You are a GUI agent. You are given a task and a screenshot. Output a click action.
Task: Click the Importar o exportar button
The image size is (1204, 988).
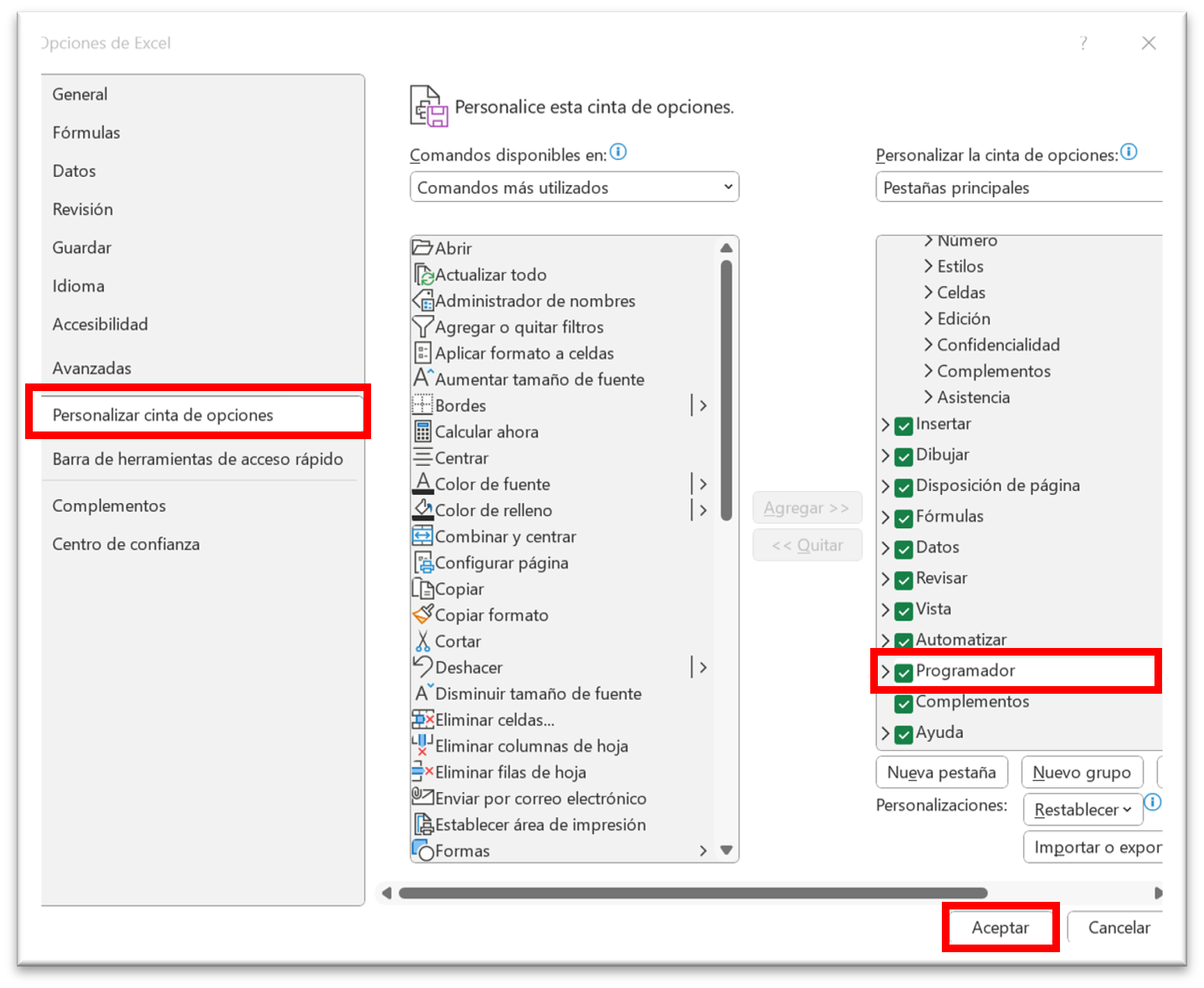[1094, 847]
